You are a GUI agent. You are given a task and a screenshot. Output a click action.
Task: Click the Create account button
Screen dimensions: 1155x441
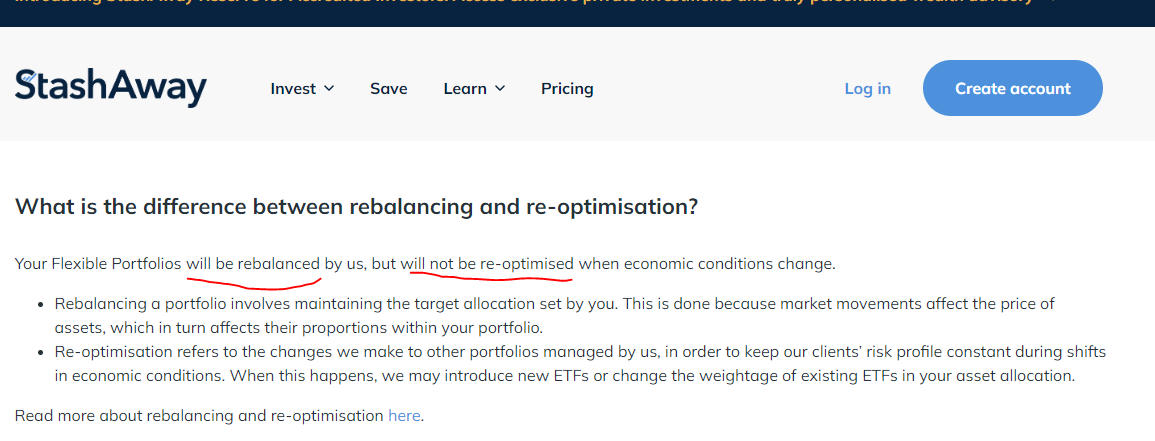pos(1013,88)
